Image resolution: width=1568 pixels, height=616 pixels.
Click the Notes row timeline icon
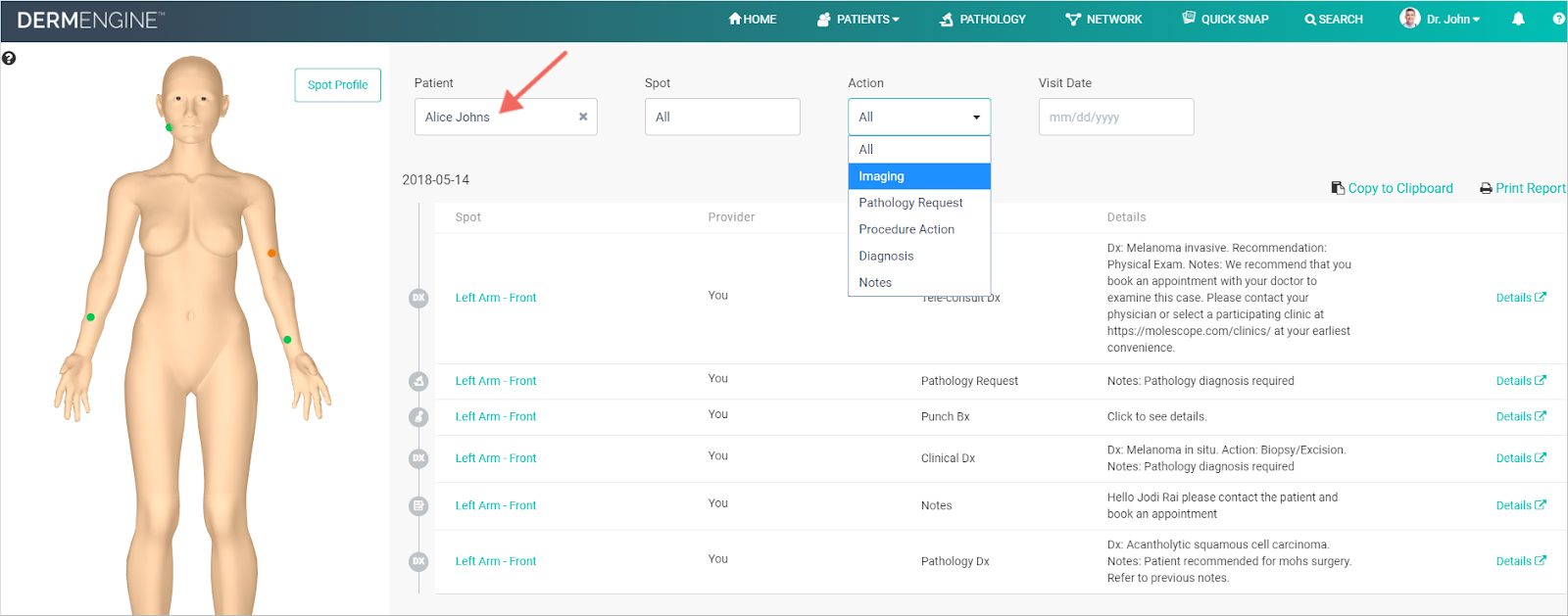[x=418, y=506]
